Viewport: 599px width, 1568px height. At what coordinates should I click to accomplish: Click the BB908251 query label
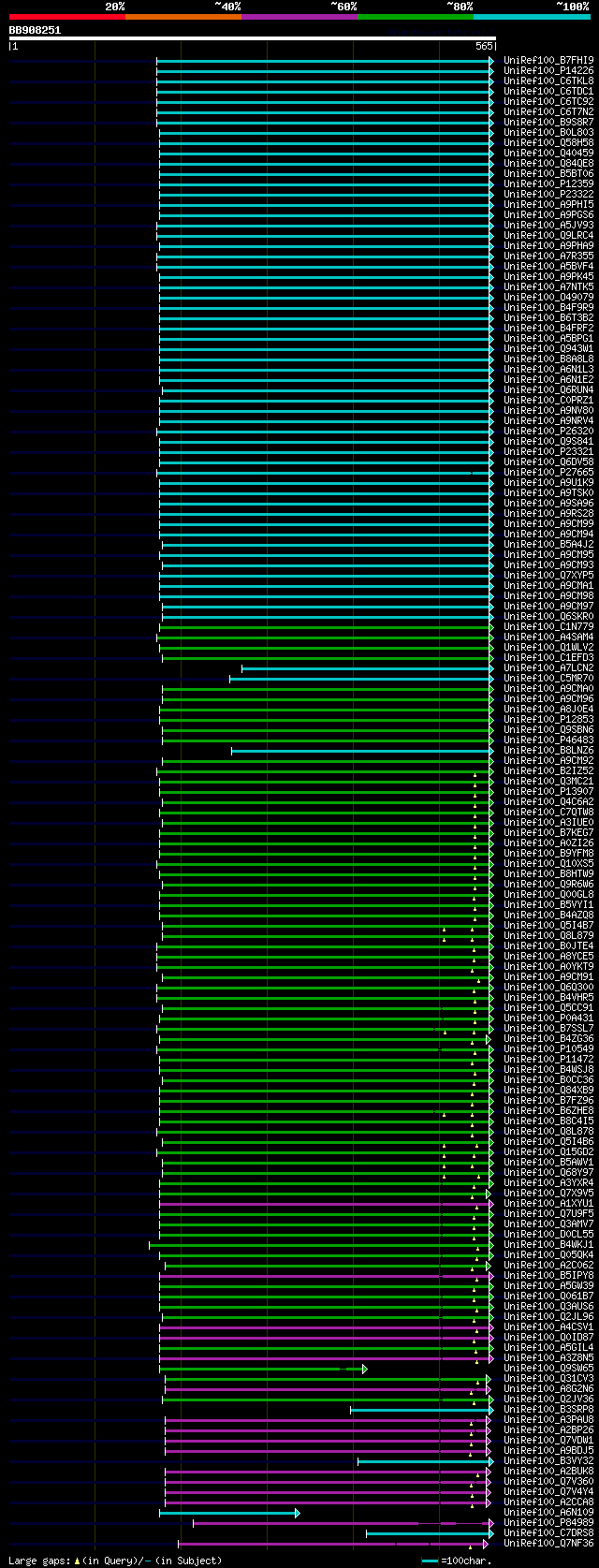pos(35,30)
